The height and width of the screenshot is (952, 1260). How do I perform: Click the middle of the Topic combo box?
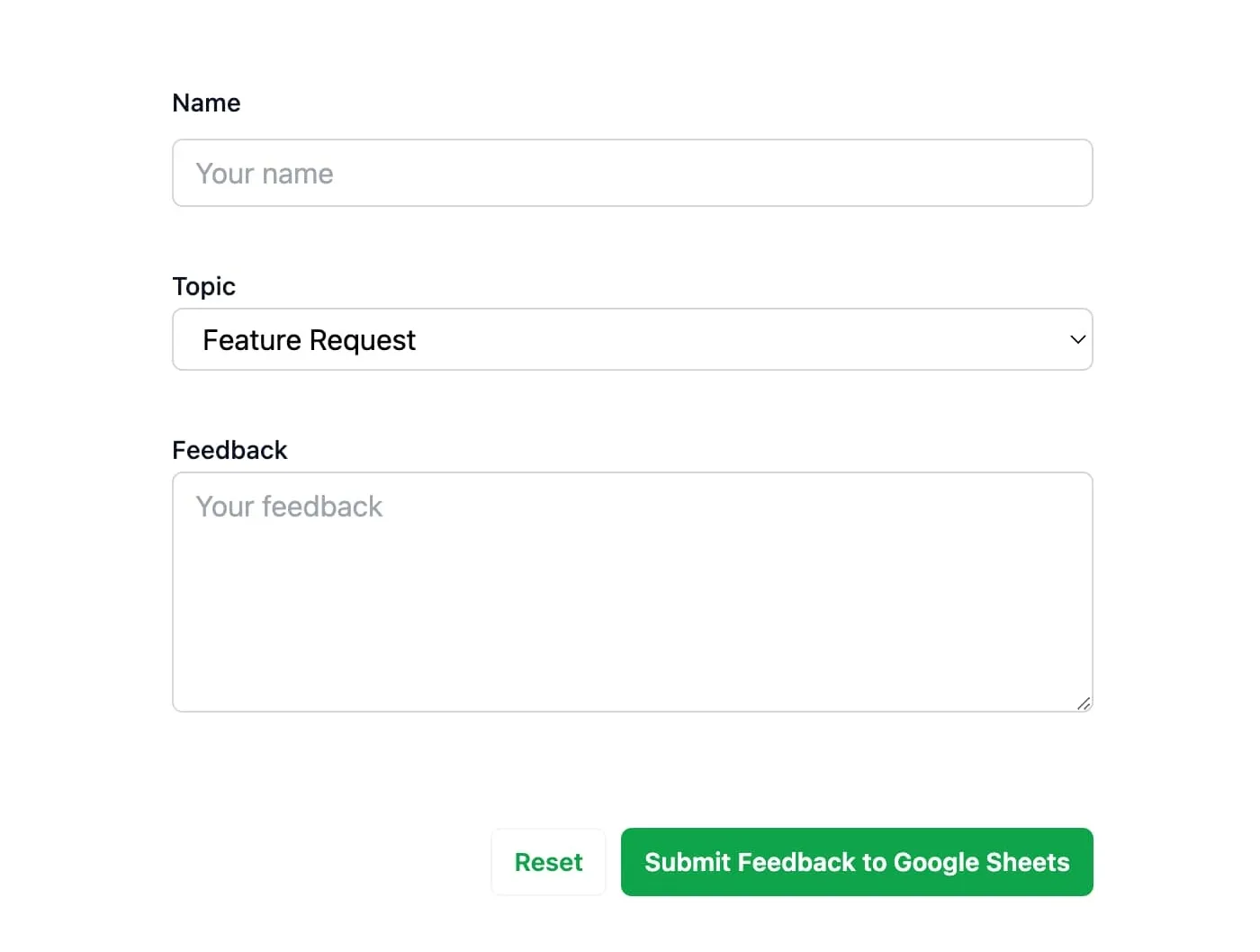632,340
